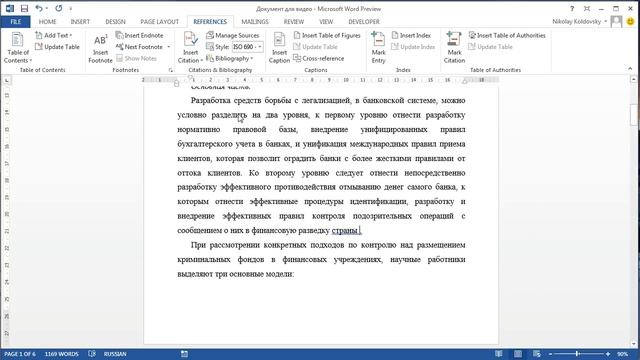Image resolution: width=640 pixels, height=360 pixels.
Task: Collapse the ribbon with the chevron
Action: [630, 69]
